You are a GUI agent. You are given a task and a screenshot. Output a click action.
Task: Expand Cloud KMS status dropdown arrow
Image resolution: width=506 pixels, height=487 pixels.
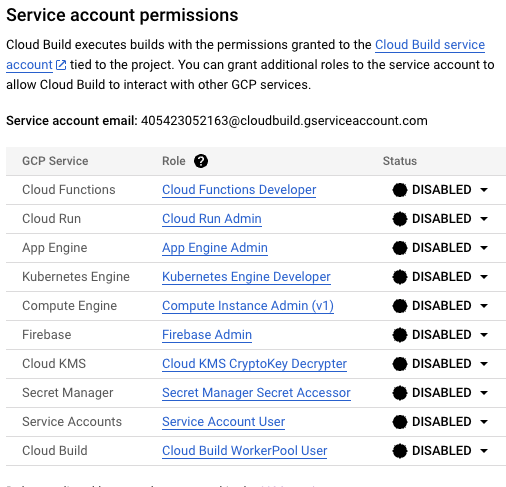(484, 364)
